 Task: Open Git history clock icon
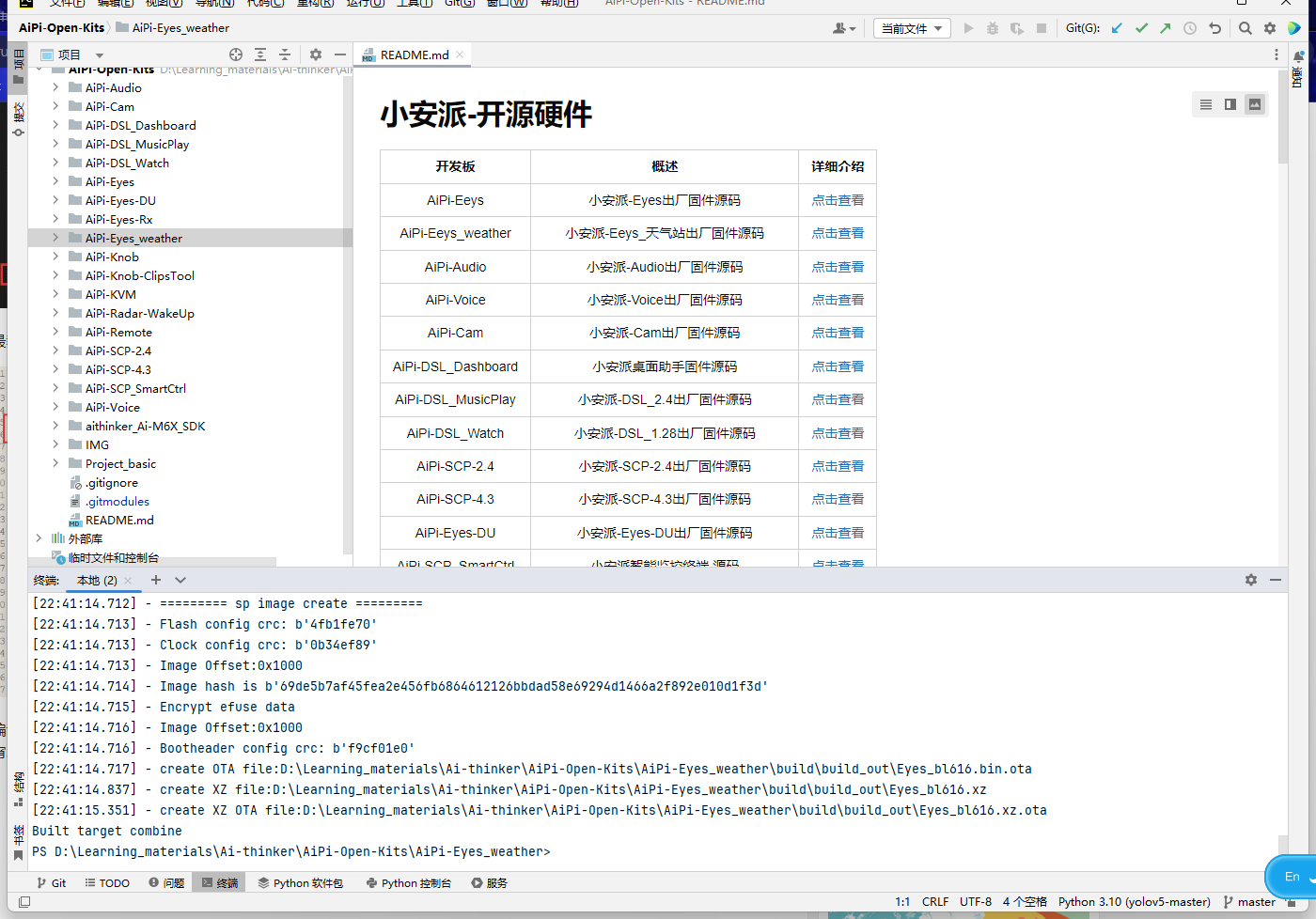[x=1190, y=28]
